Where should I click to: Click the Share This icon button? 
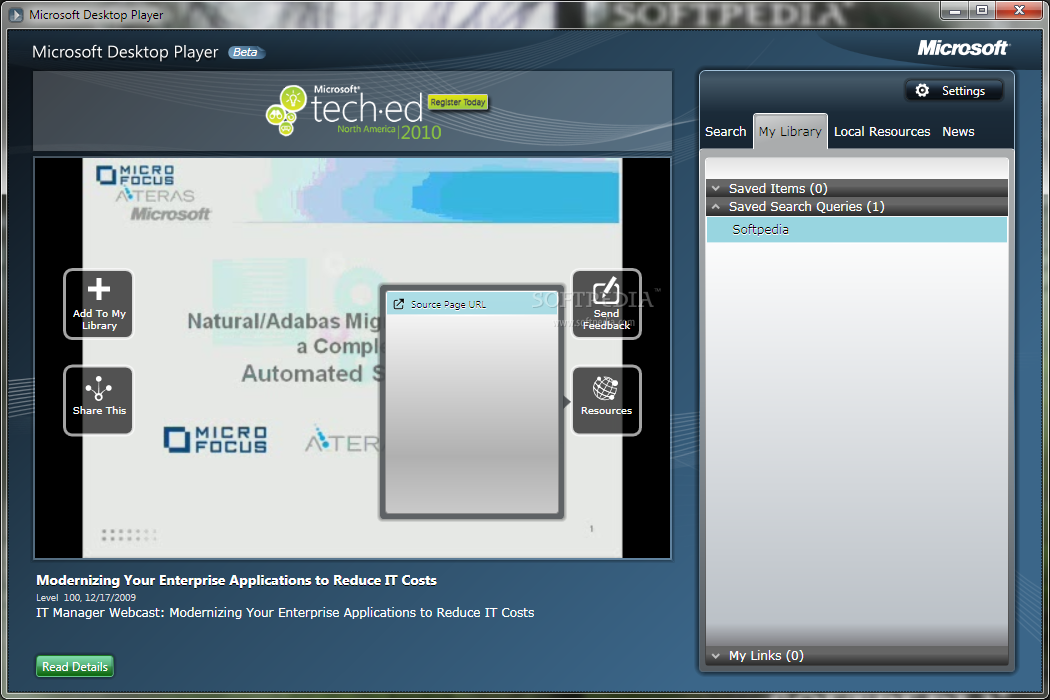(x=98, y=401)
